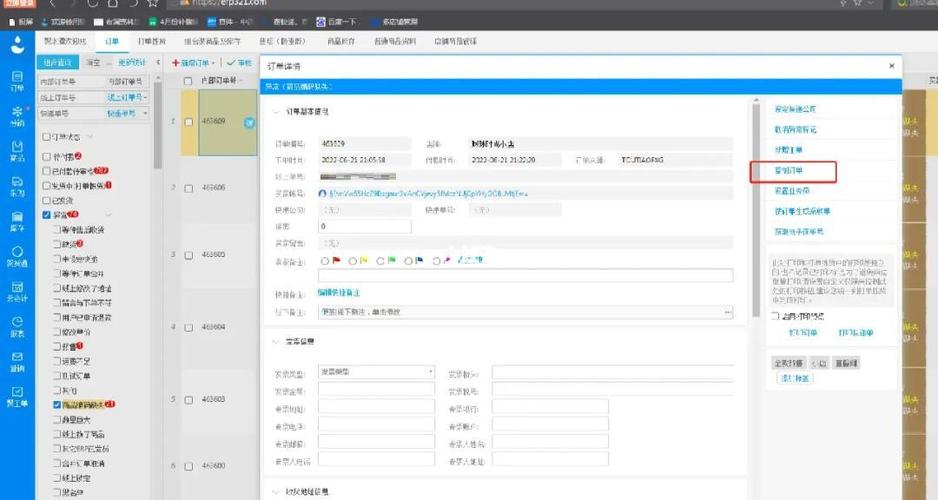Screen dimensions: 938x500
Task: Open the circle icon sidebar module
Action: [x=17, y=255]
